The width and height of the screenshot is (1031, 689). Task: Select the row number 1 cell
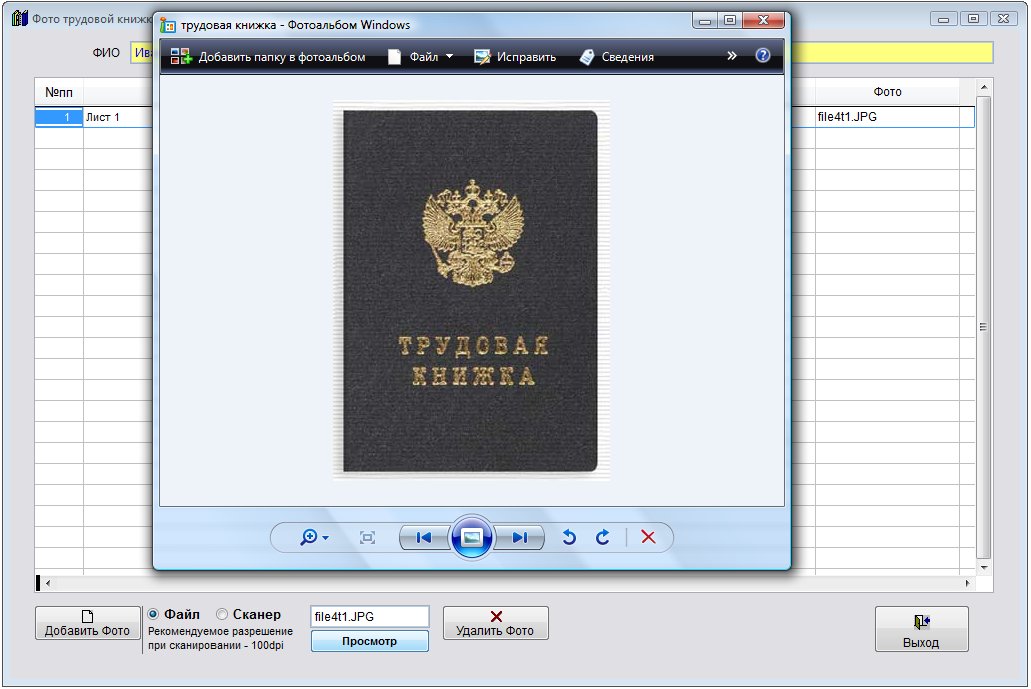59,117
